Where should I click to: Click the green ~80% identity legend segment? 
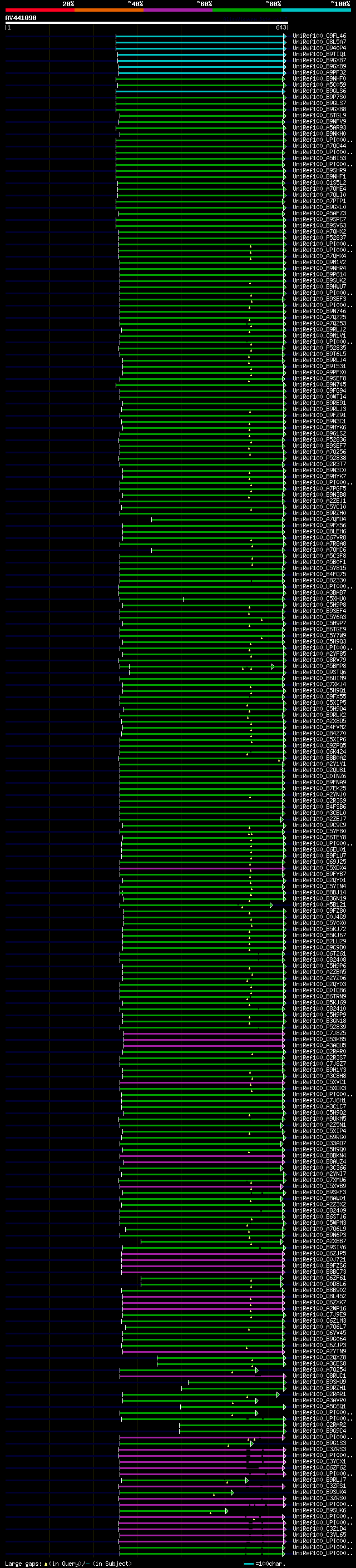click(x=247, y=10)
